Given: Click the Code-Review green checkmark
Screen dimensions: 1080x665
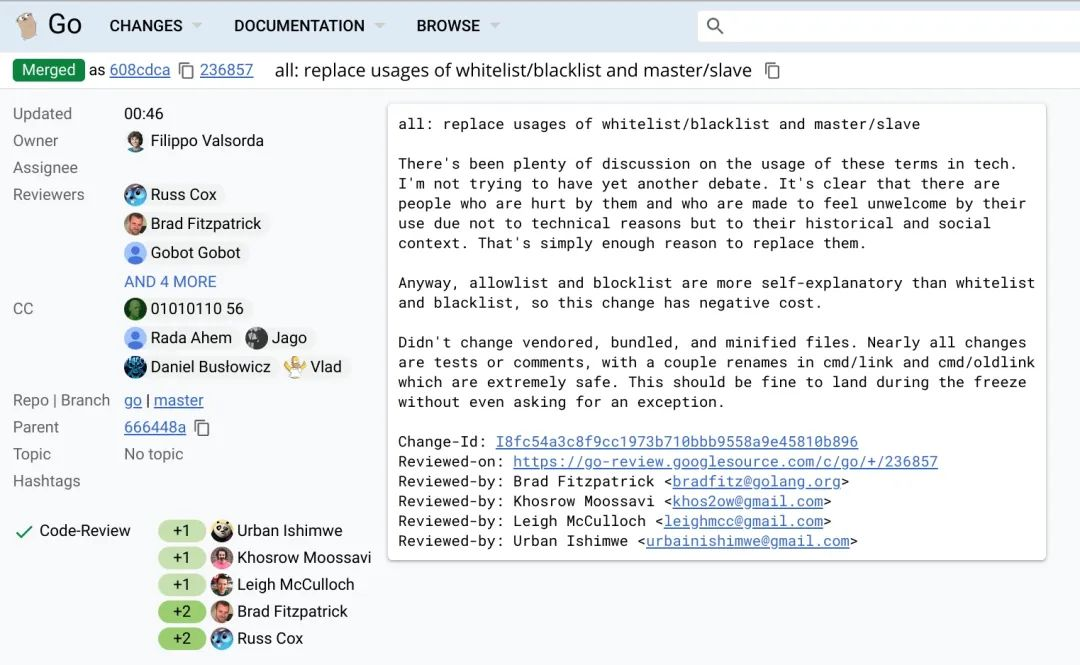Looking at the screenshot, I should coord(24,531).
